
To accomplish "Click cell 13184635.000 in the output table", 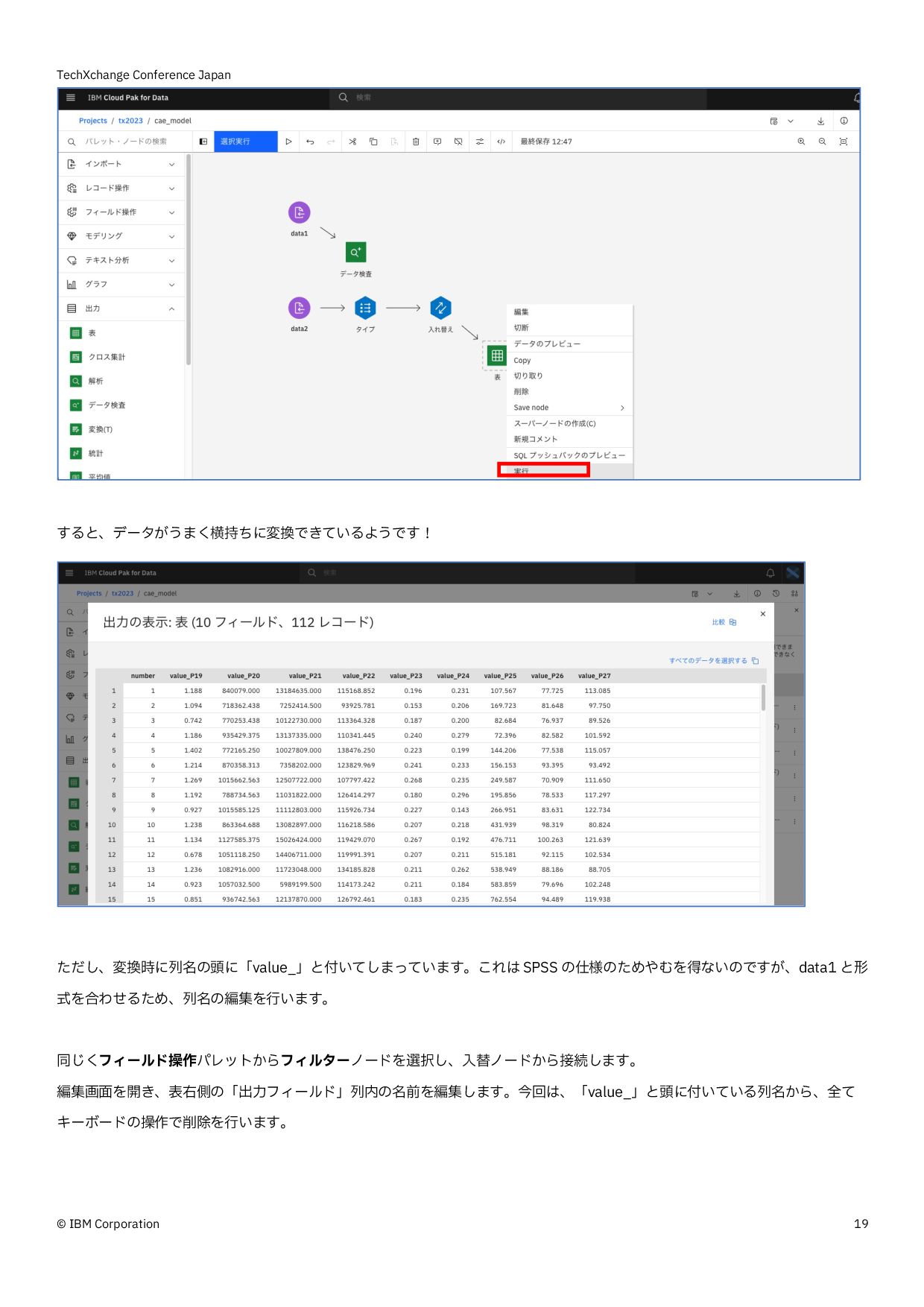I will 298,691.
